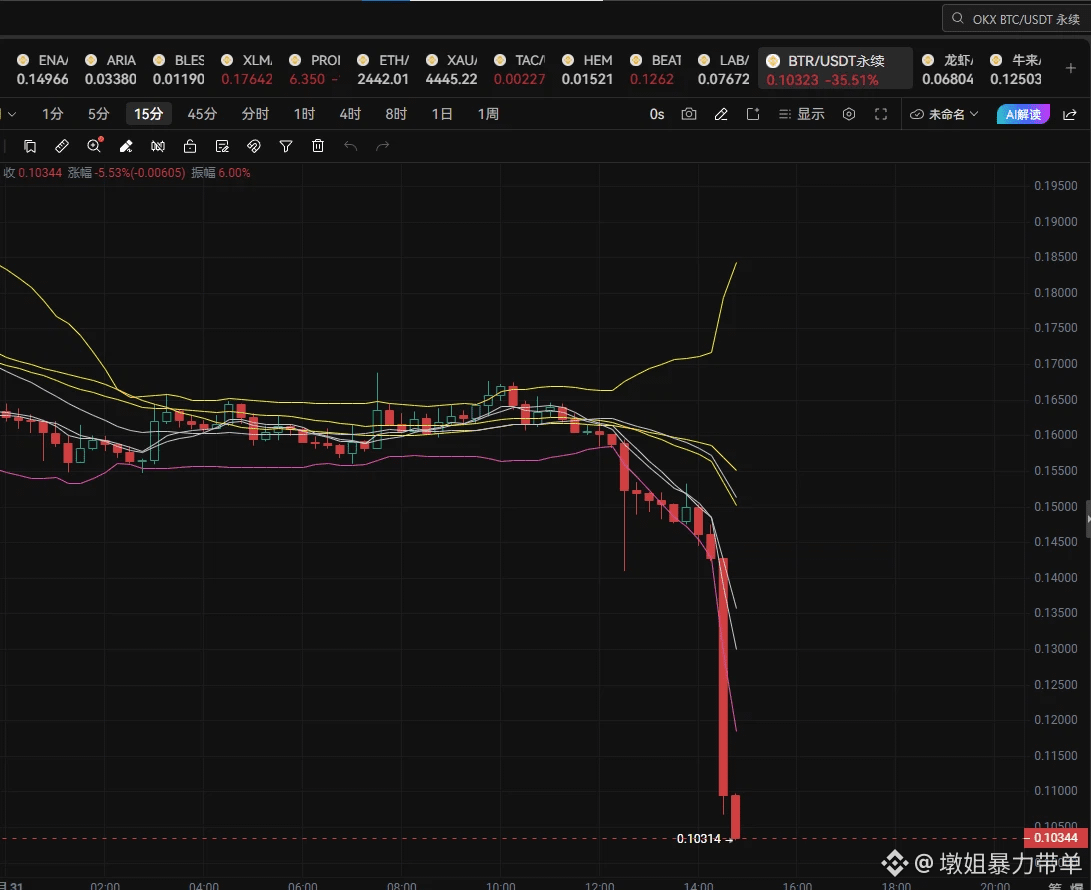1091x890 pixels.
Task: Open the ETH symbol tab
Action: point(383,70)
